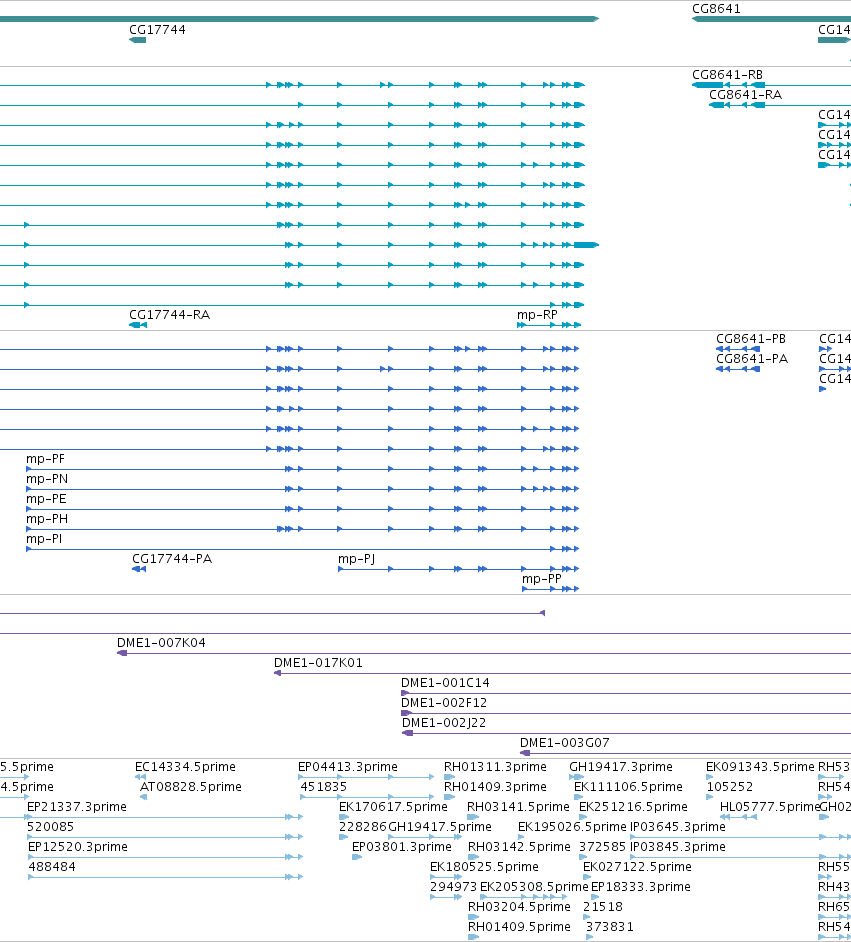Click the CG8641 gene label
Screen dimensions: 851x942
[716, 9]
